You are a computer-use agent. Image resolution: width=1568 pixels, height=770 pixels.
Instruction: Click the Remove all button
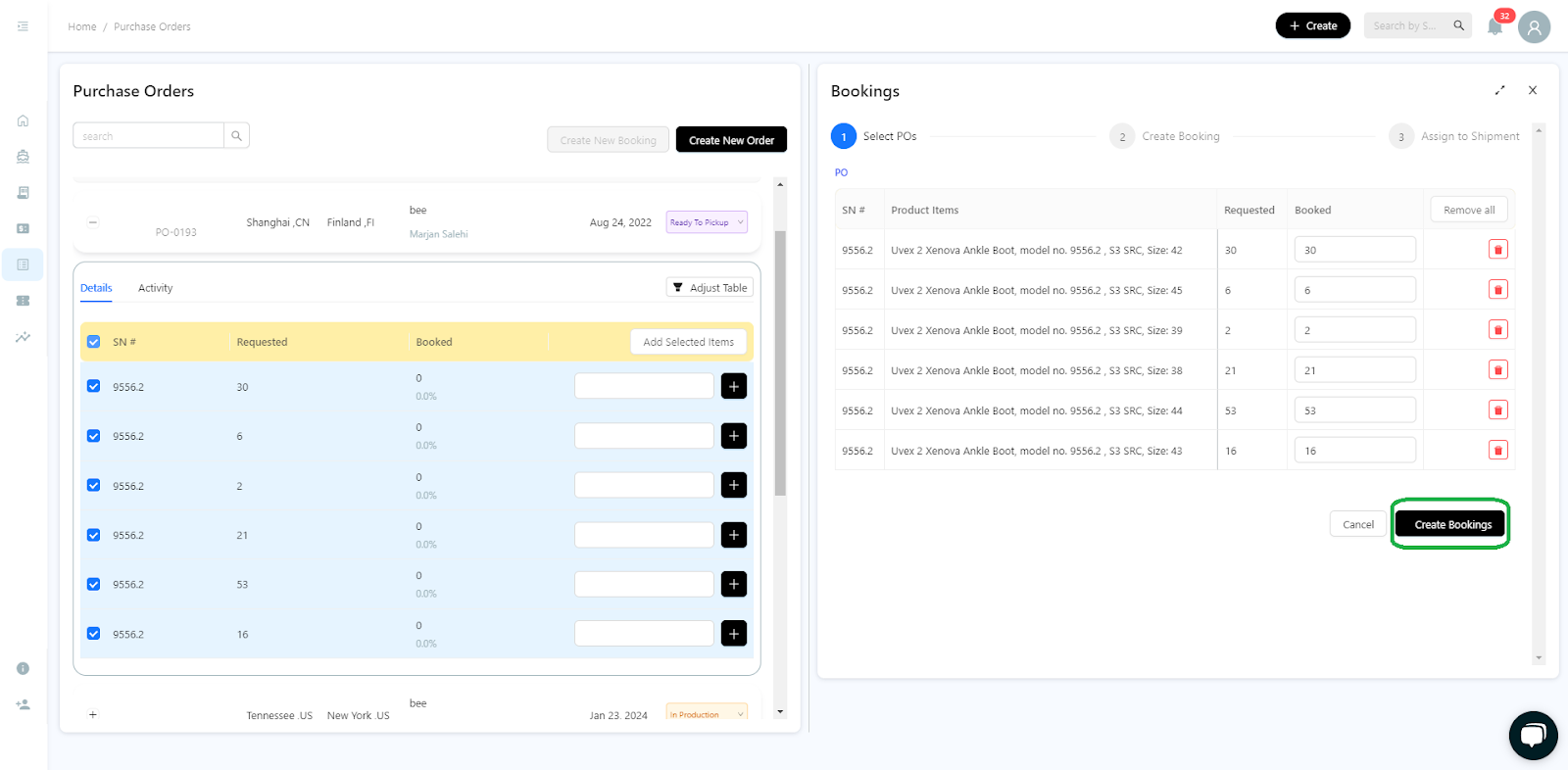(1468, 210)
